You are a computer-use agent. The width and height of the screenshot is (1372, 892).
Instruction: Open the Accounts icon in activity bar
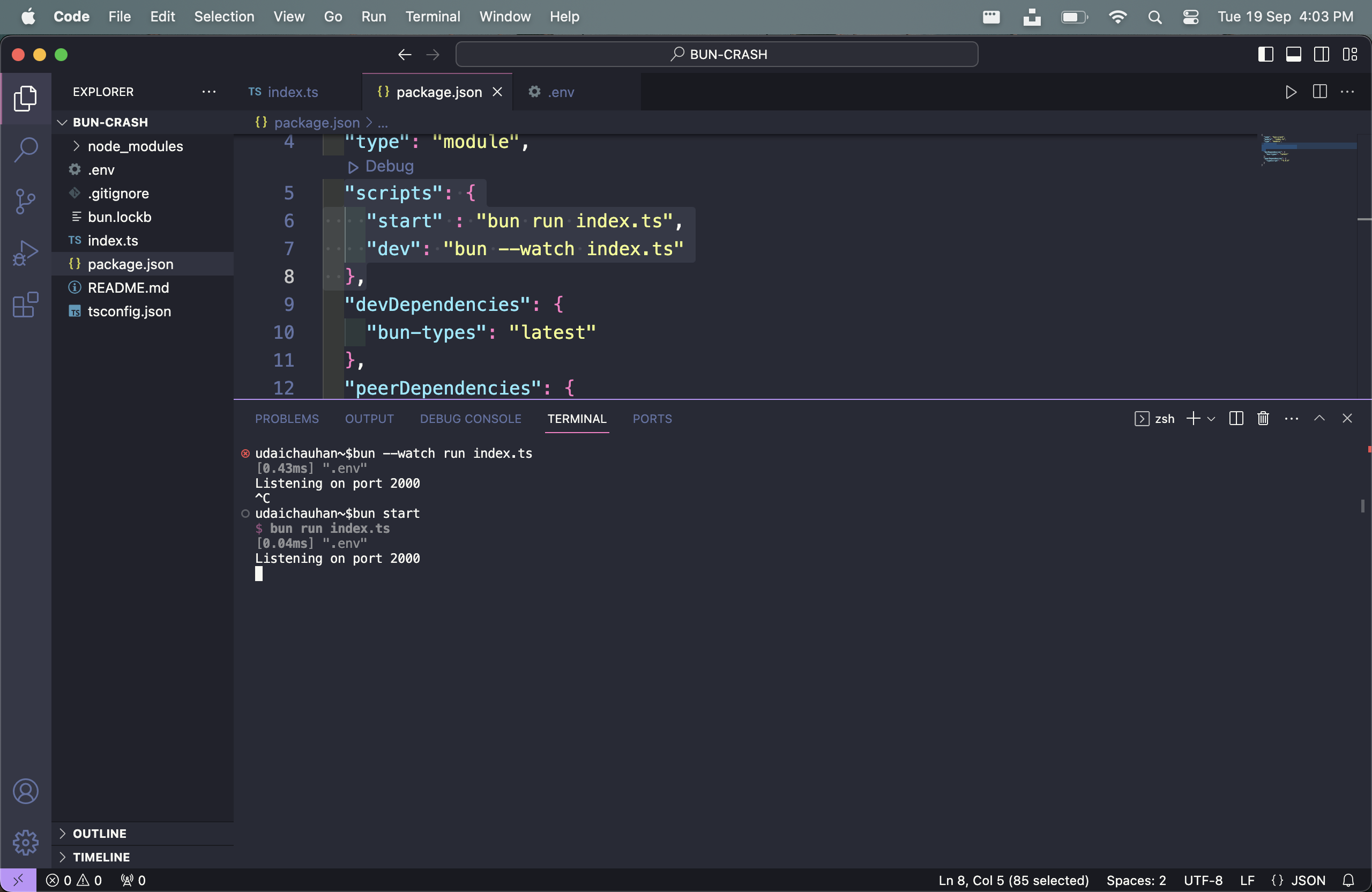coord(25,791)
